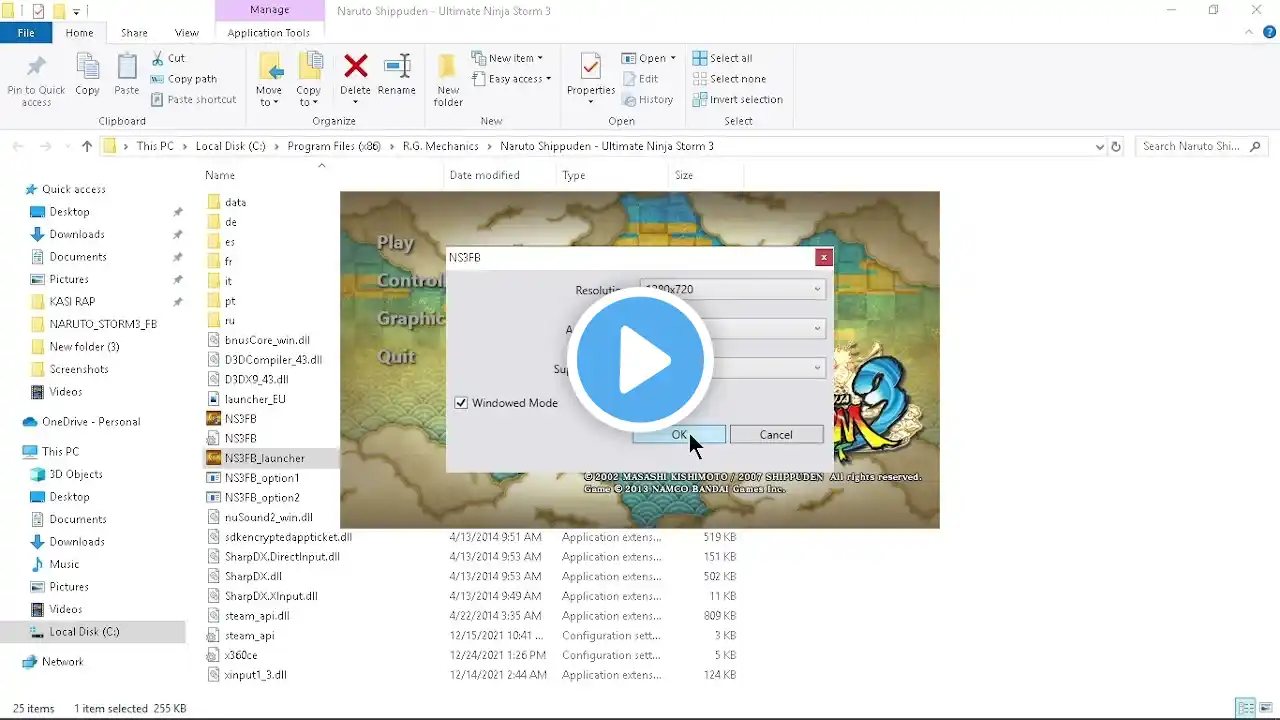The image size is (1280, 720).
Task: Expand the This PC tree node
Action: coord(12,452)
